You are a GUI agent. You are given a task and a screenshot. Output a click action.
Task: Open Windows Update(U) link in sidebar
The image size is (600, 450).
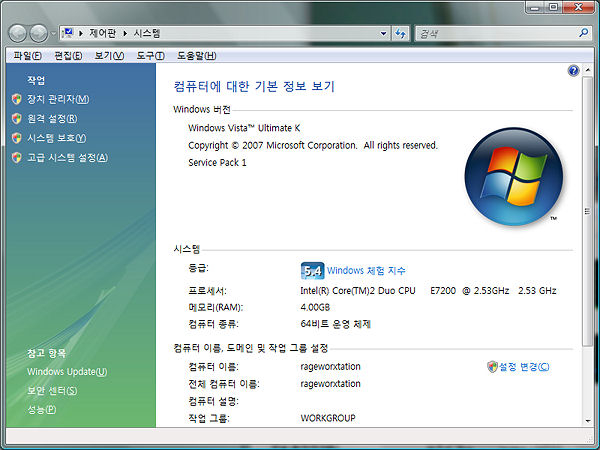tap(67, 372)
